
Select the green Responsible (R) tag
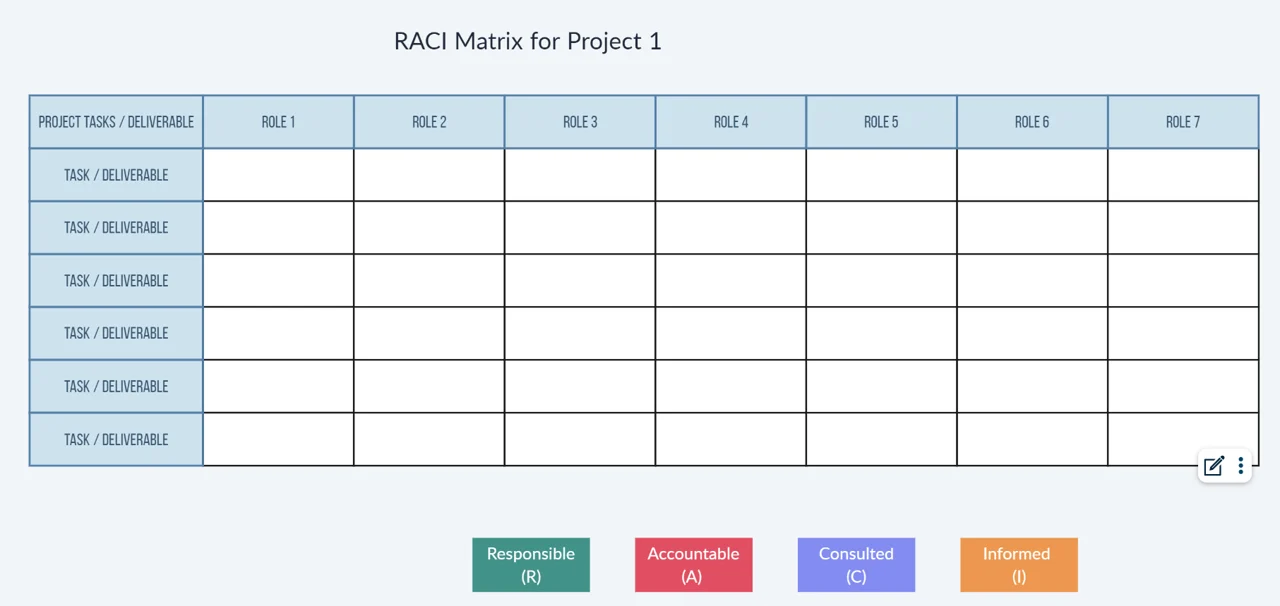pyautogui.click(x=531, y=565)
